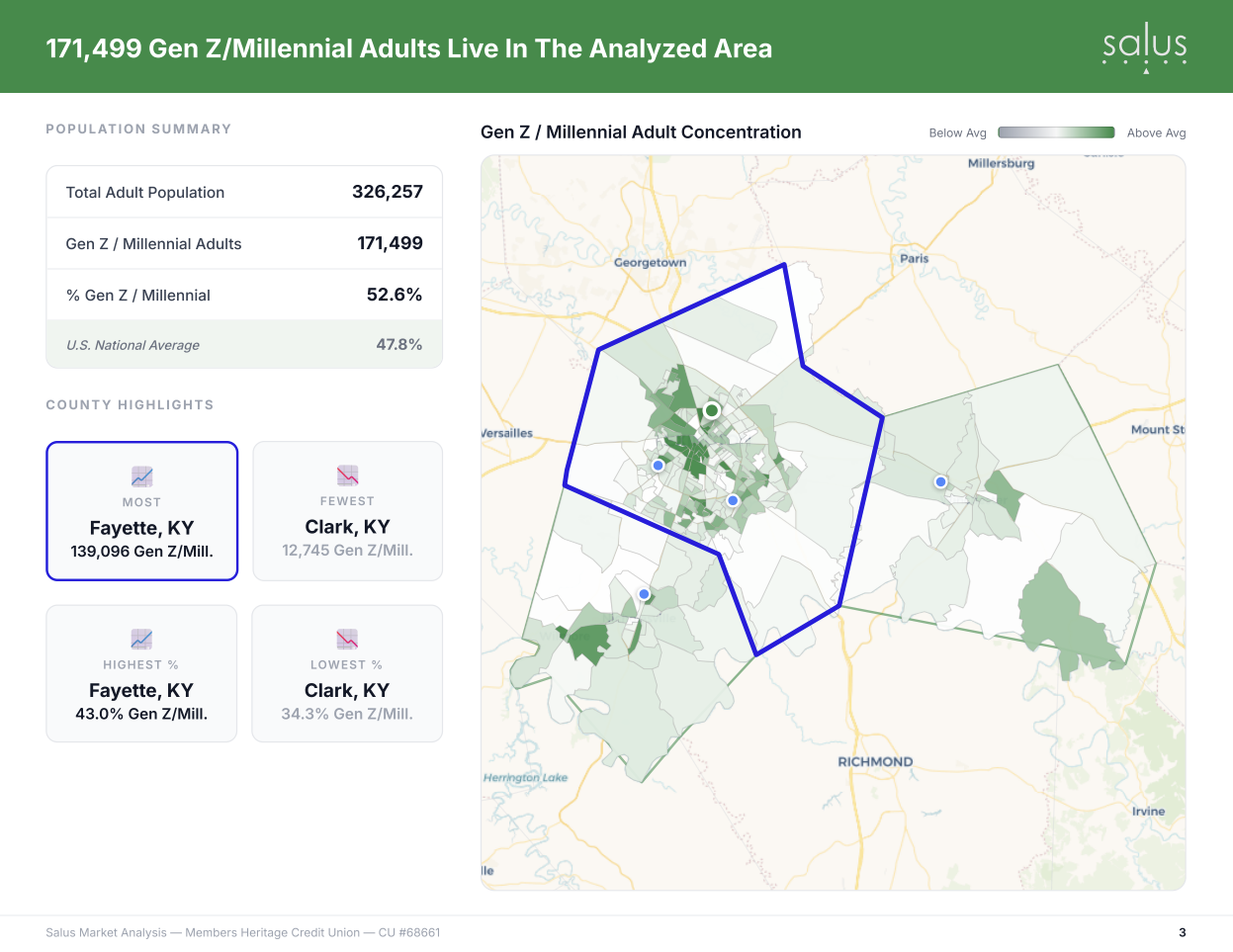Click the rising chart icon above HIGHEST %
Image resolution: width=1233 pixels, height=952 pixels.
point(141,639)
